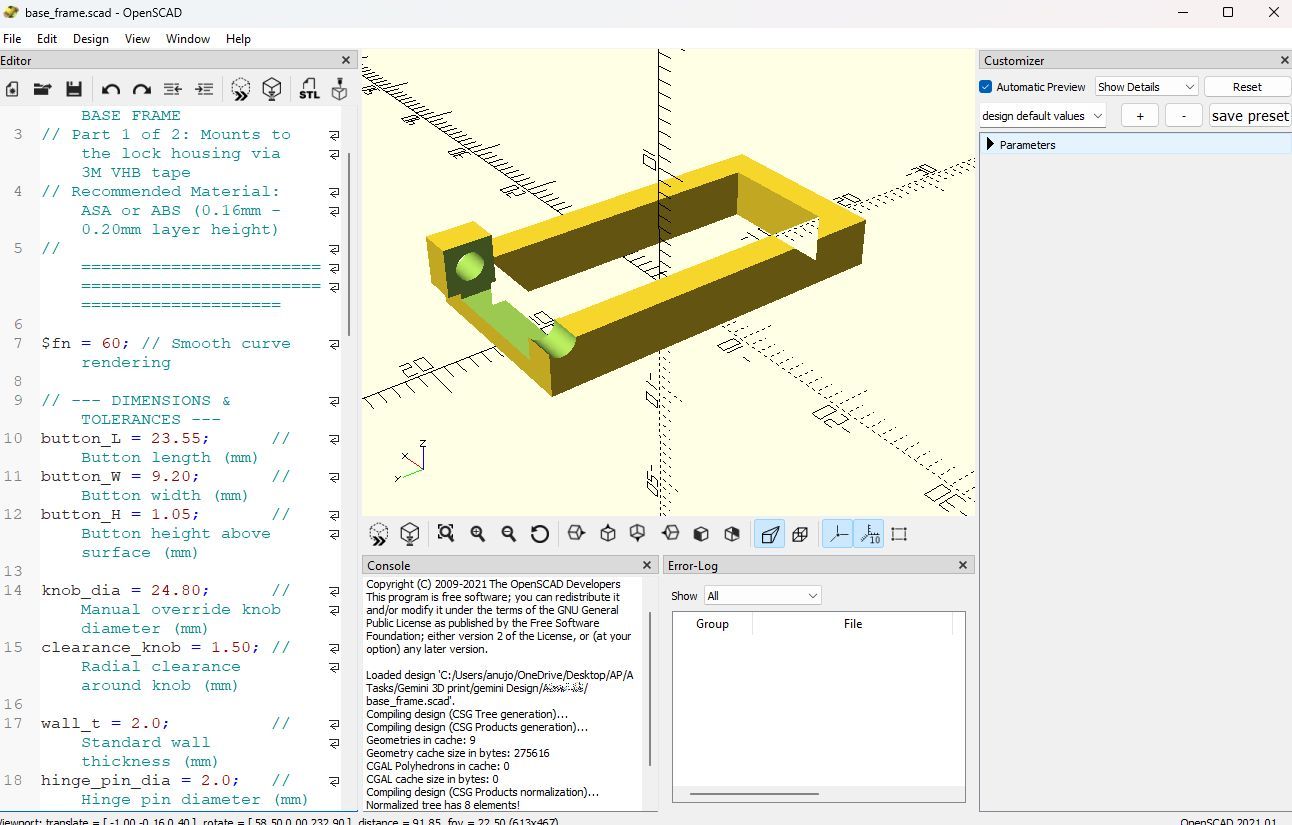Click the viewport toolbar Preview icon

pos(379,534)
